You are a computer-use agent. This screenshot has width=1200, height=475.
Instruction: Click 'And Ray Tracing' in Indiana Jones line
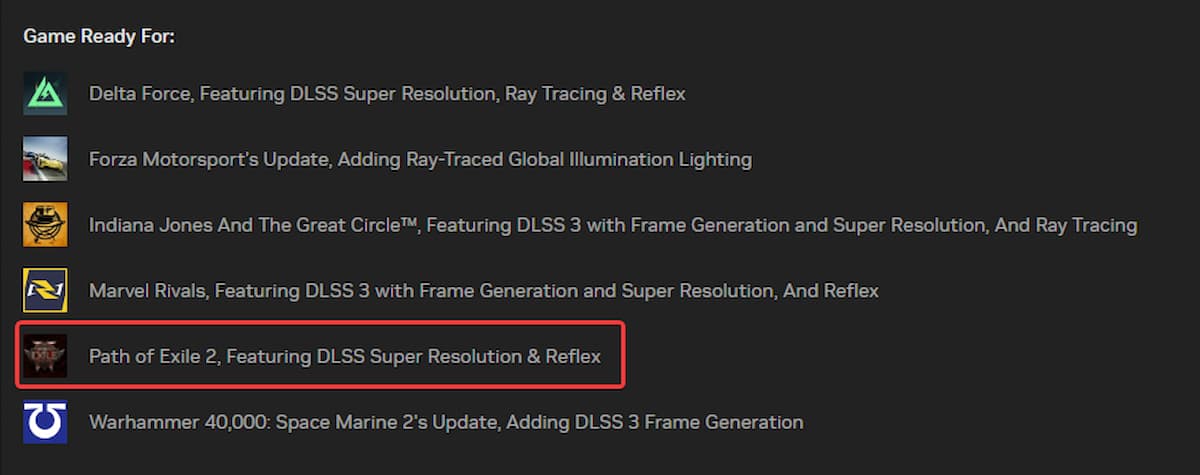pos(1065,225)
